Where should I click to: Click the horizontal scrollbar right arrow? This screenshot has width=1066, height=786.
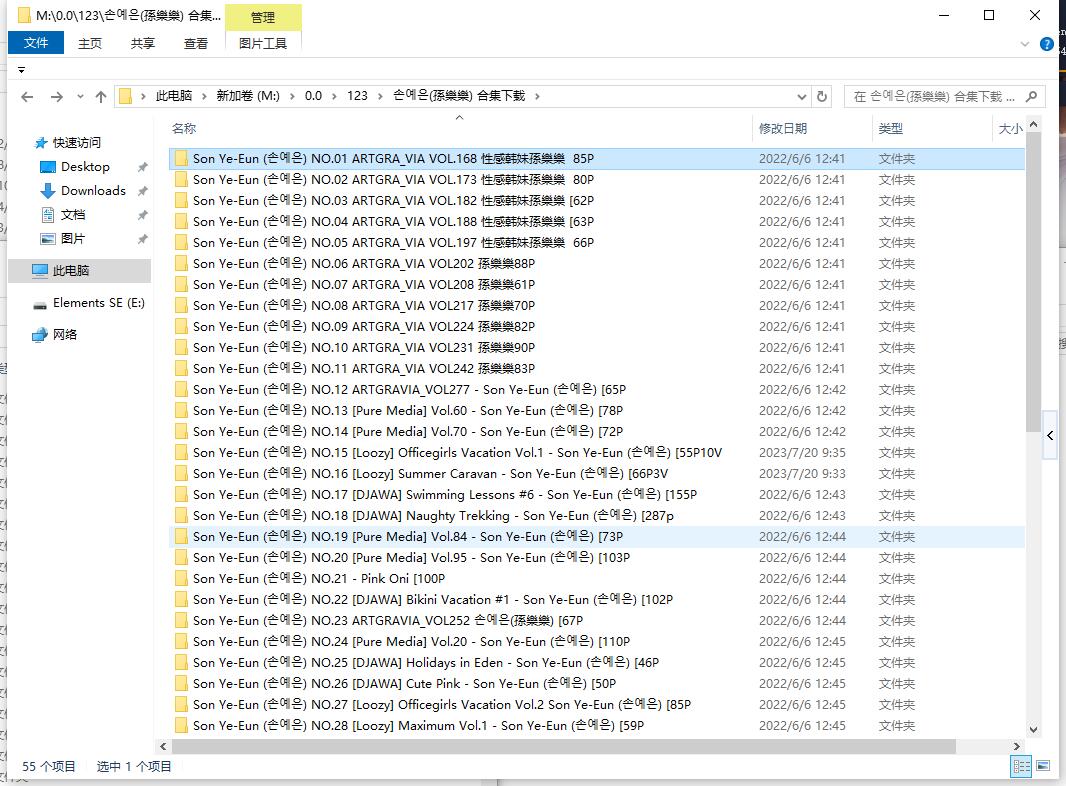pyautogui.click(x=1016, y=746)
